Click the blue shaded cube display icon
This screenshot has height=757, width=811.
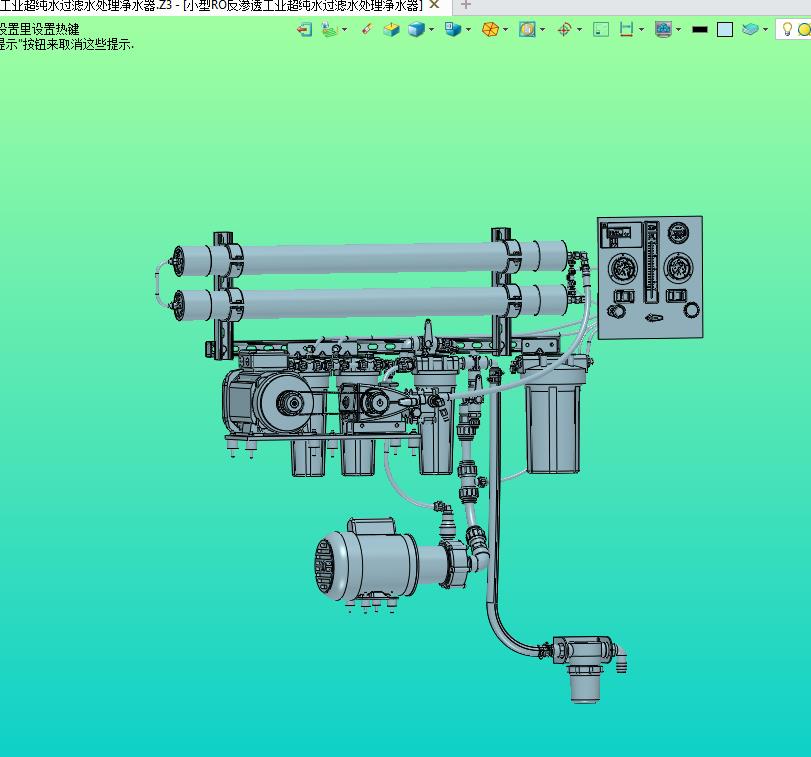tap(416, 29)
